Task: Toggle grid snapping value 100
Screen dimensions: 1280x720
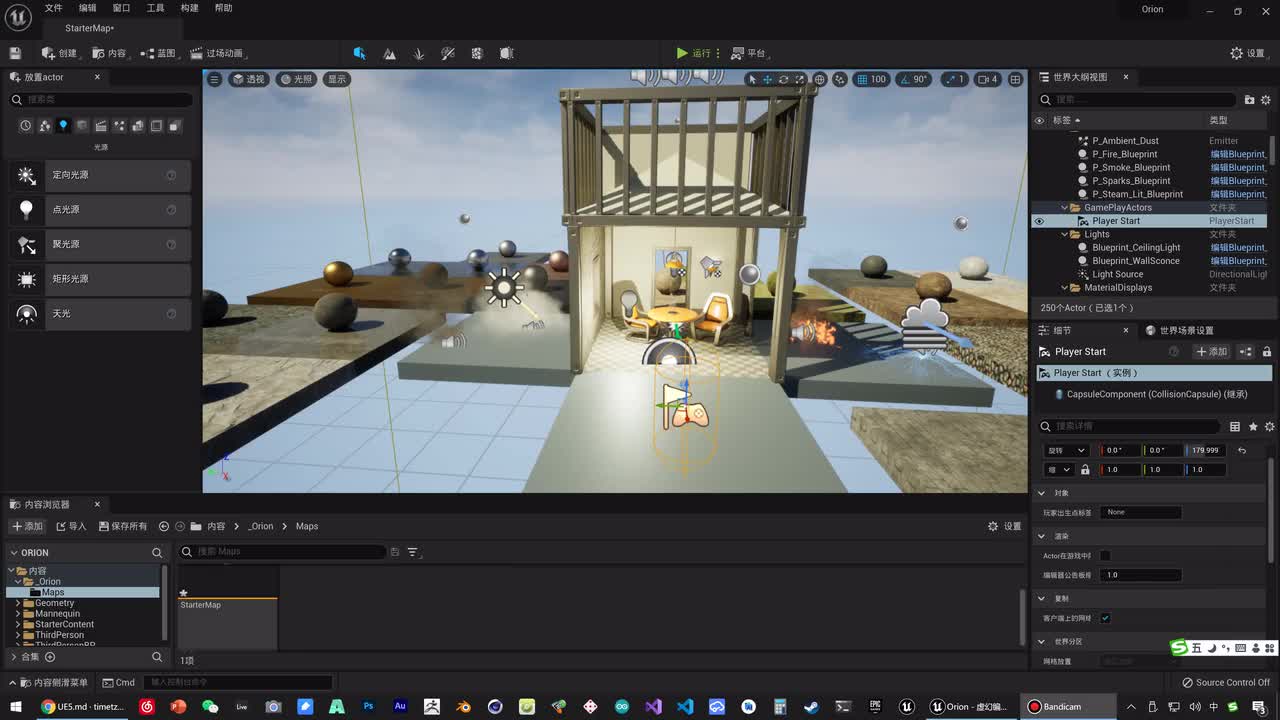Action: point(871,79)
